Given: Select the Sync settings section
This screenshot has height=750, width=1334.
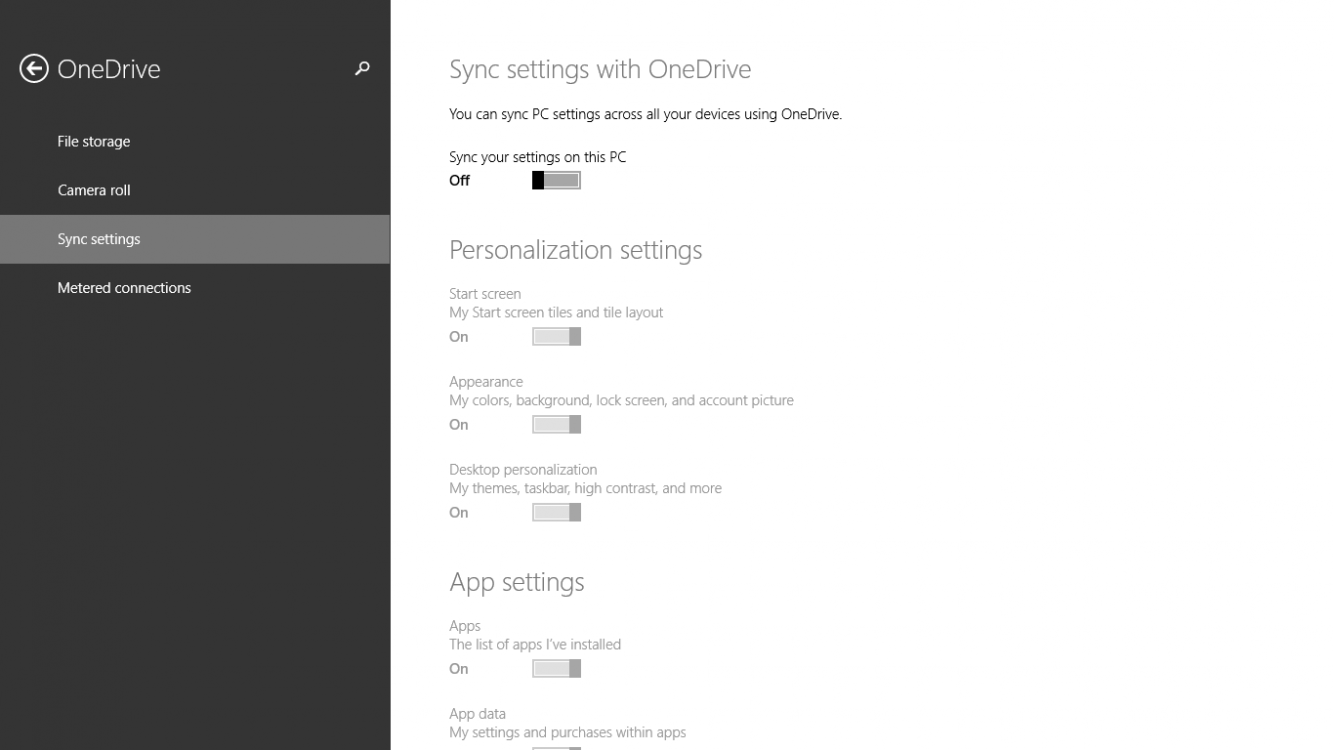Looking at the screenshot, I should click(x=195, y=239).
